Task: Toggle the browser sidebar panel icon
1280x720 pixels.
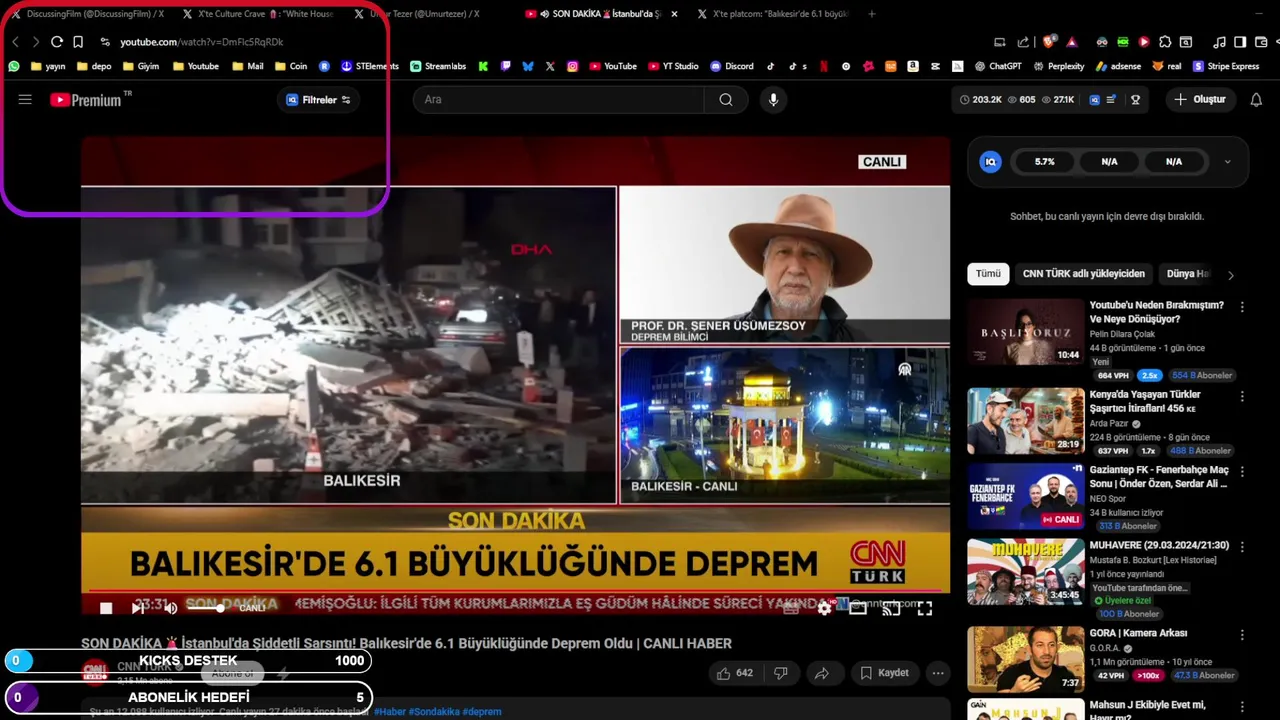Action: click(1240, 42)
